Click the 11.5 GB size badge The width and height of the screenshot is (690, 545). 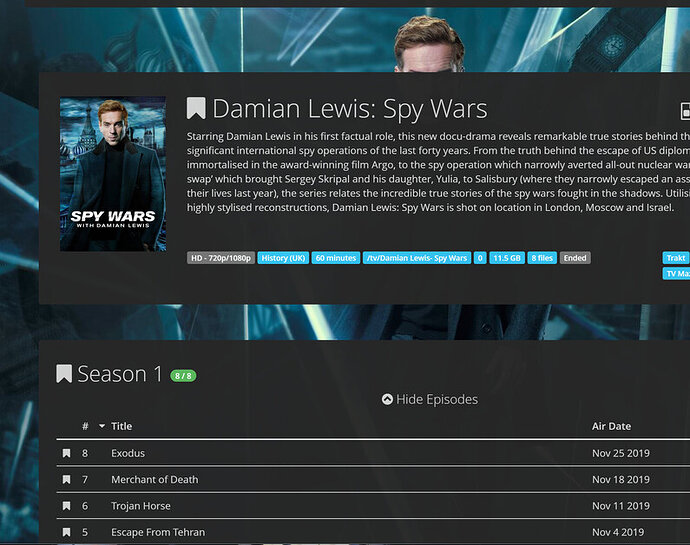507,258
